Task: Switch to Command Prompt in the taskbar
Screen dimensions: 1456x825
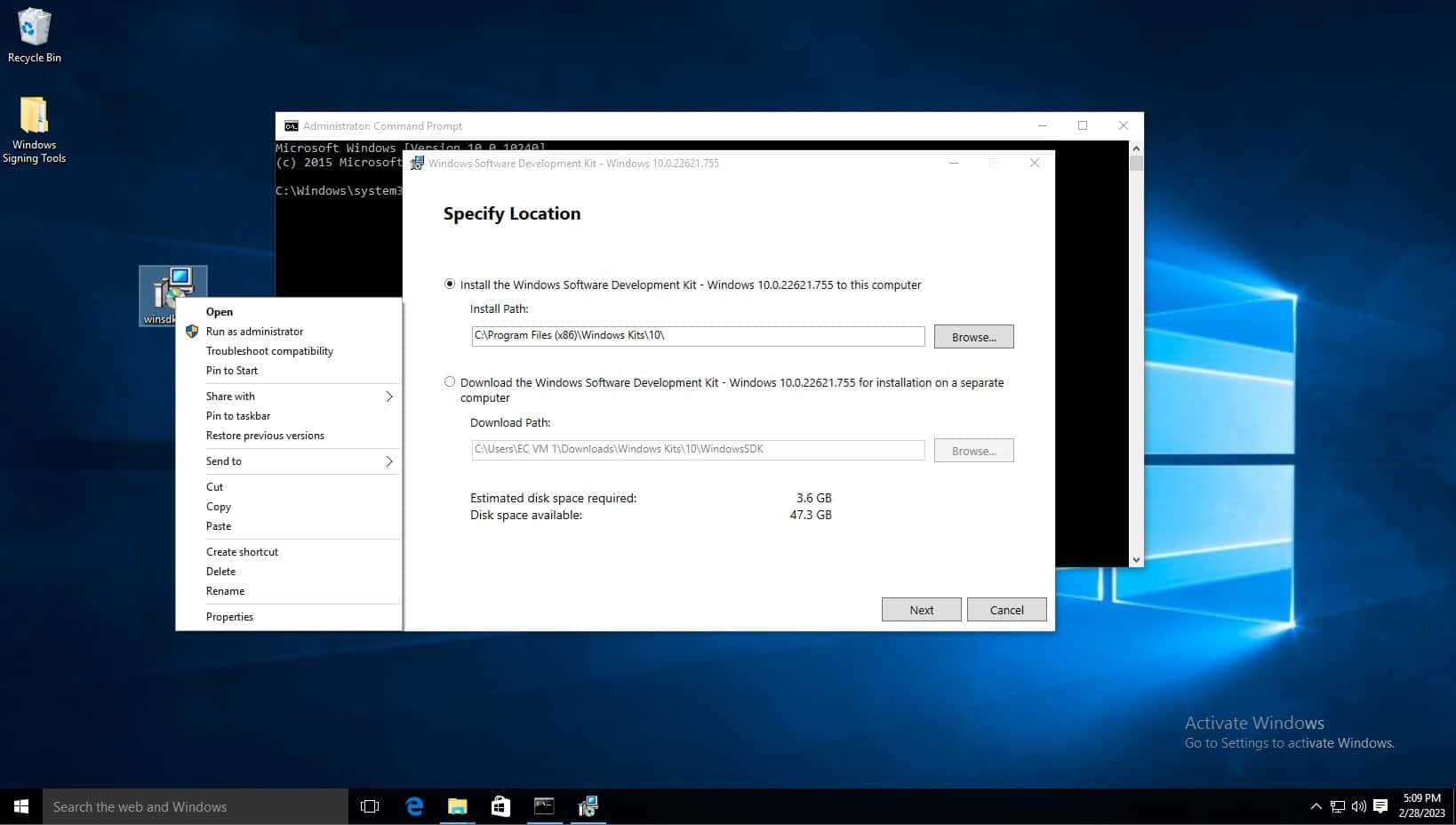Action: point(544,806)
